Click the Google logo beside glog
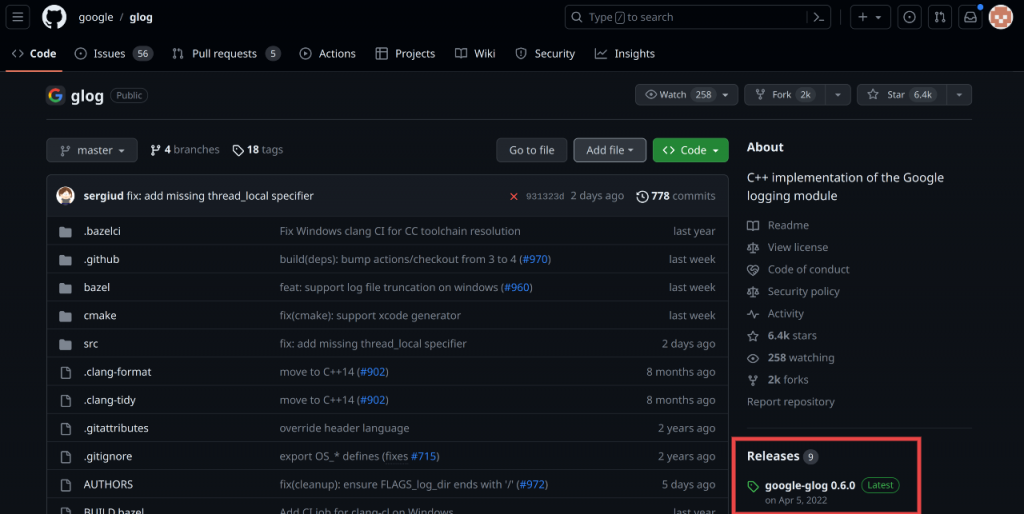The height and width of the screenshot is (514, 1024). (56, 95)
